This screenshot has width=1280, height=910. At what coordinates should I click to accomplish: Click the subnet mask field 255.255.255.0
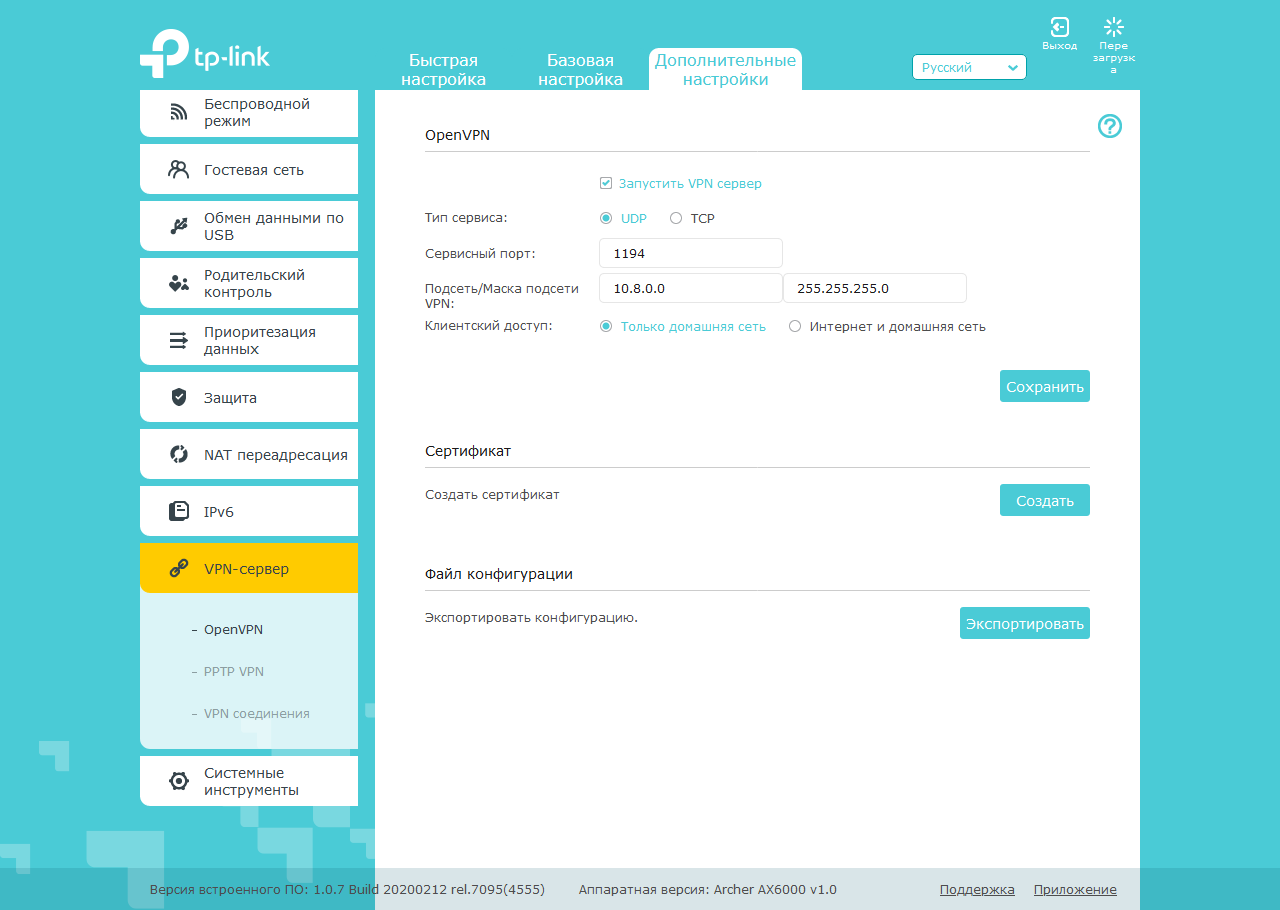[875, 288]
